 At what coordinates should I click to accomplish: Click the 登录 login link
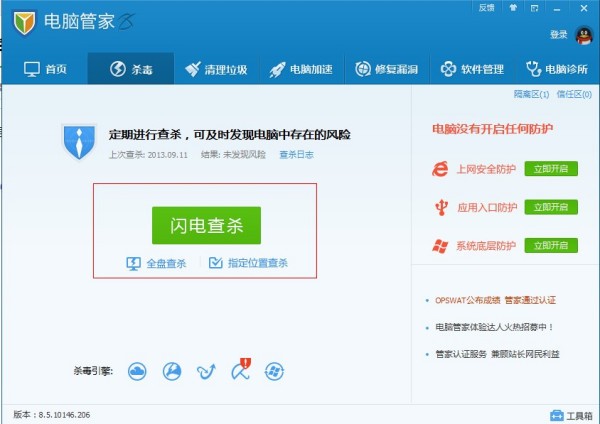click(559, 34)
